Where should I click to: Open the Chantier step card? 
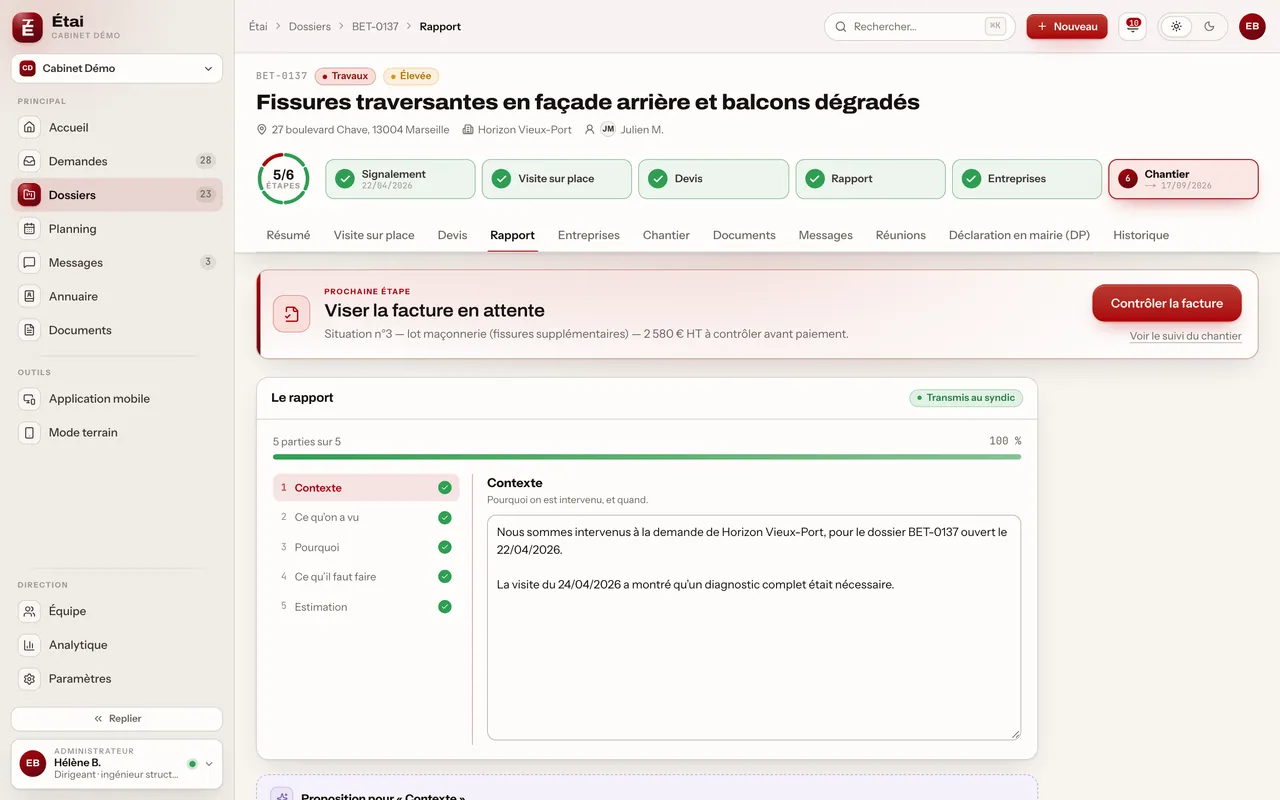1183,179
